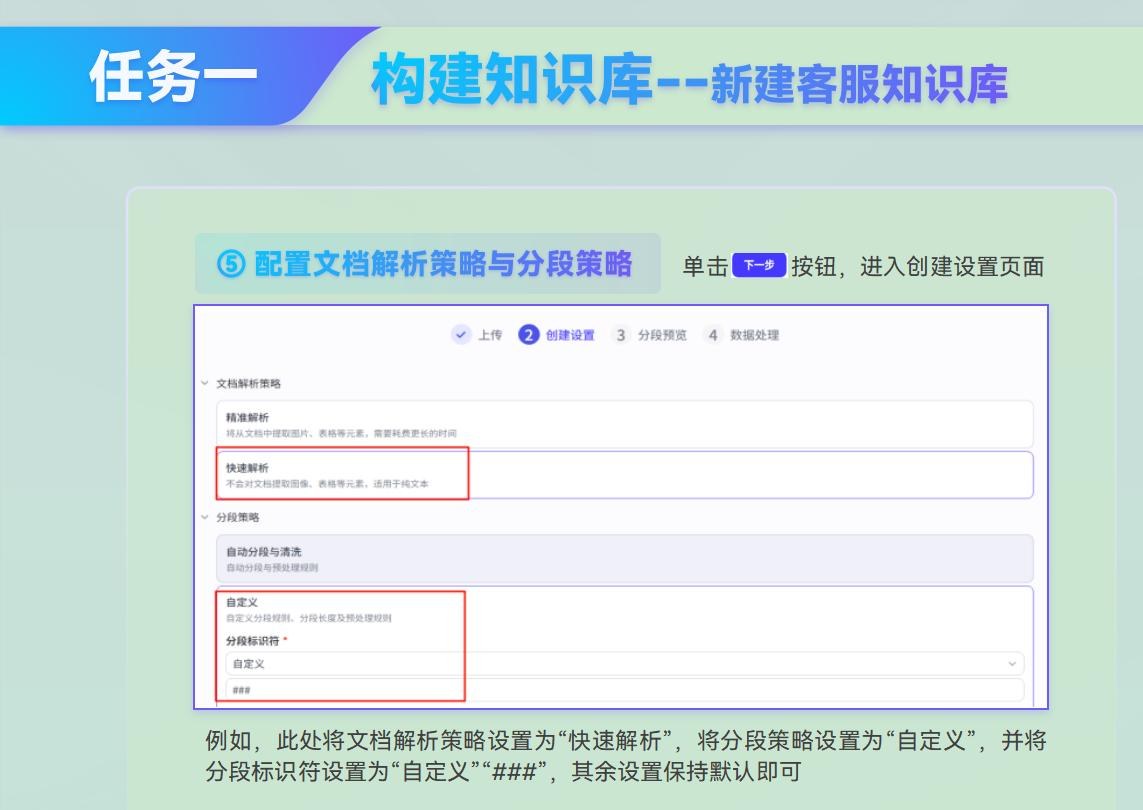Click step 3 number before 分段预览
The height and width of the screenshot is (810, 1143).
click(x=620, y=335)
